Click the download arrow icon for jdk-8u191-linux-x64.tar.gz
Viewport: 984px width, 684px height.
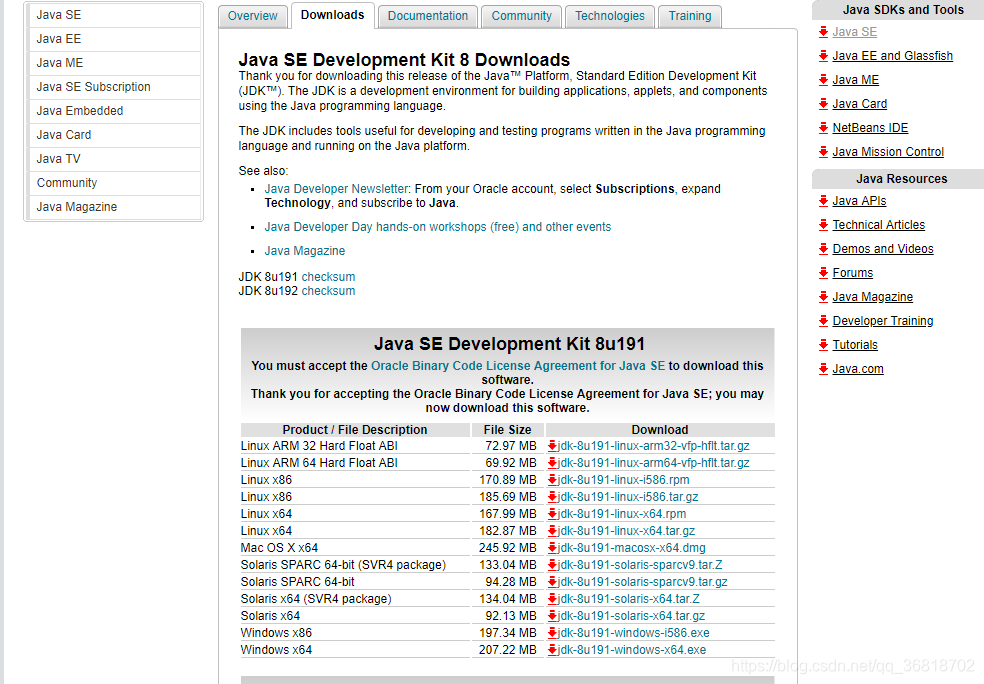552,531
